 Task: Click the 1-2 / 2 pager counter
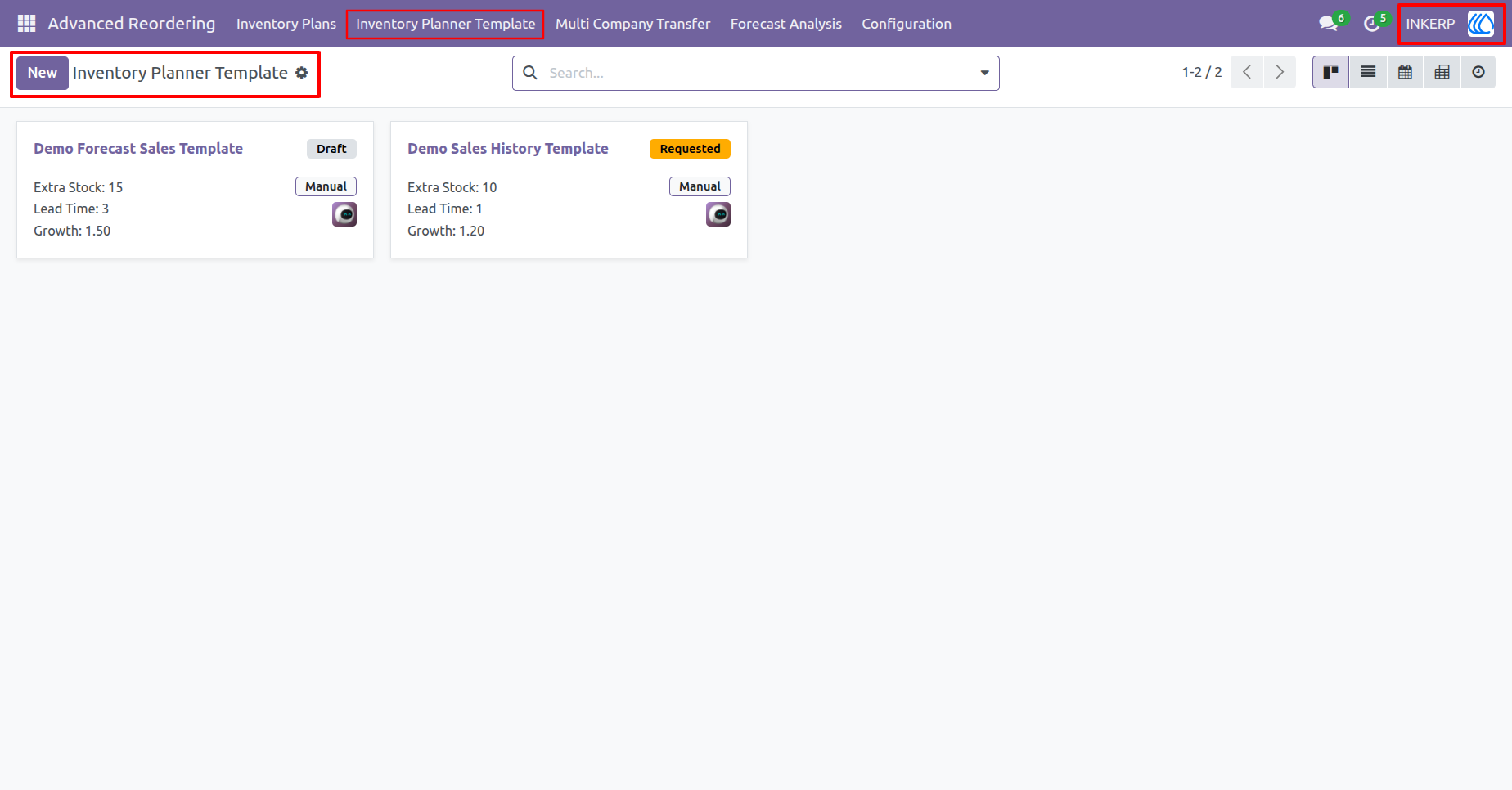1202,73
